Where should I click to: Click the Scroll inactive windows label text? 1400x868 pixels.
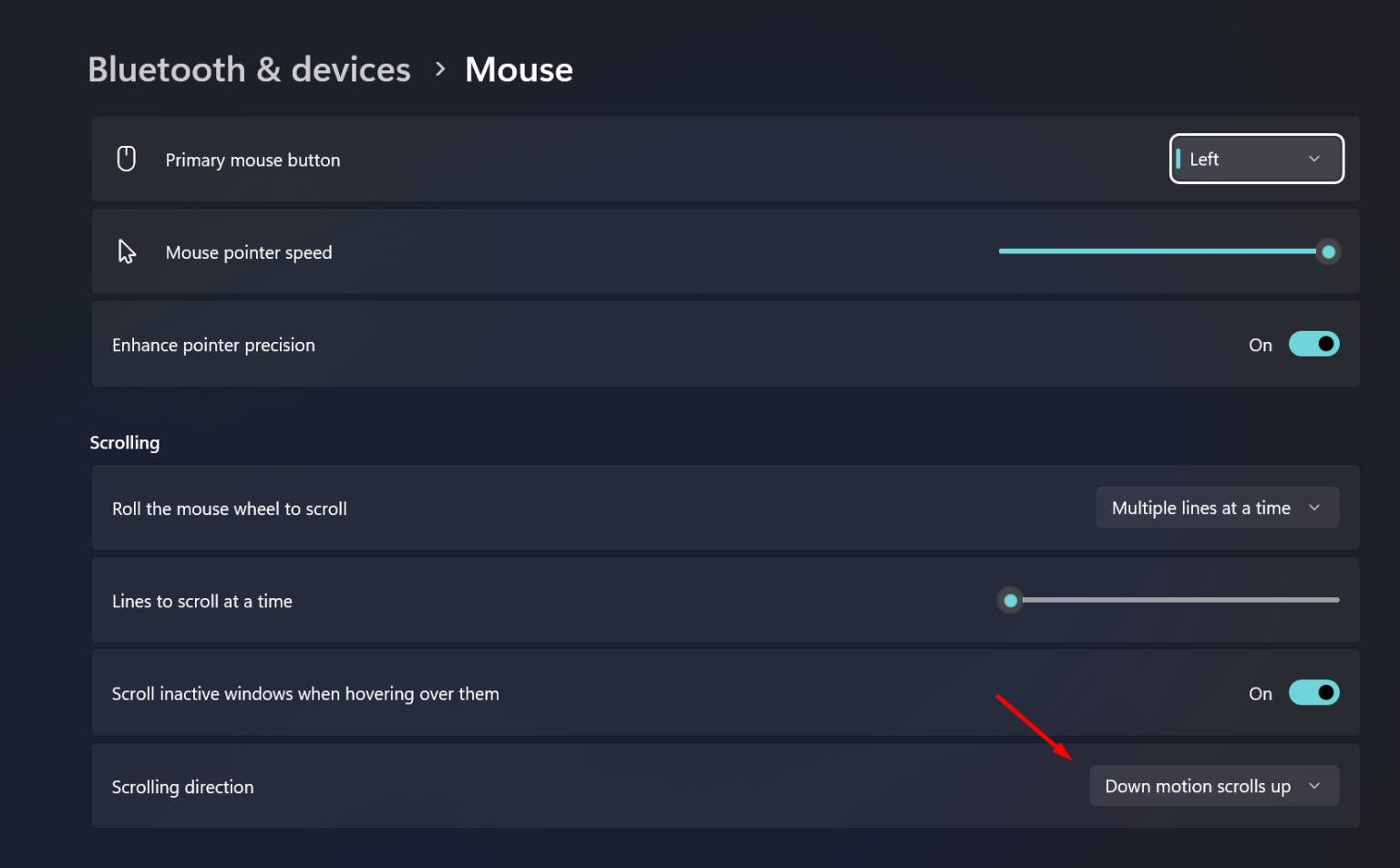pos(305,694)
